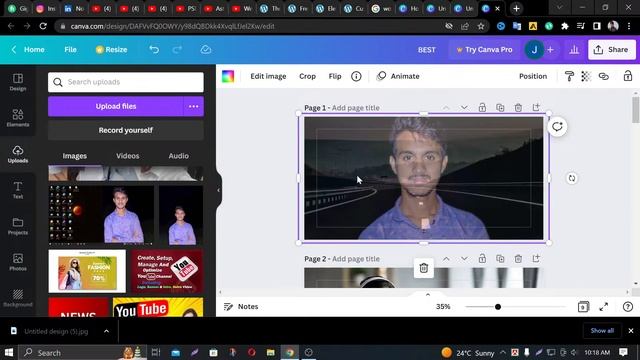Image resolution: width=640 pixels, height=360 pixels.
Task: Collapse the side panel with arrow handle
Action: [x=219, y=190]
